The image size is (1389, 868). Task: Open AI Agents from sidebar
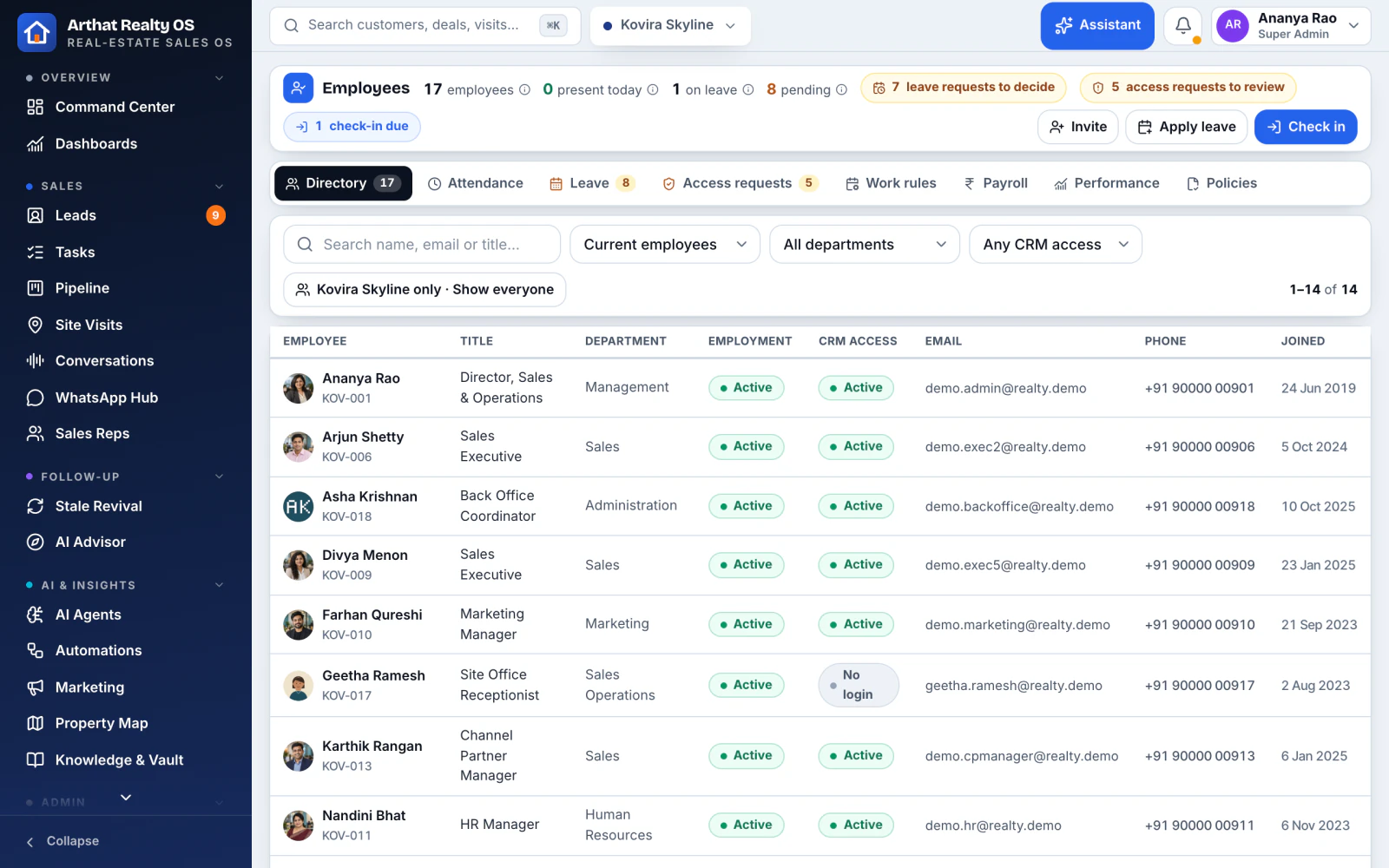tap(126, 615)
